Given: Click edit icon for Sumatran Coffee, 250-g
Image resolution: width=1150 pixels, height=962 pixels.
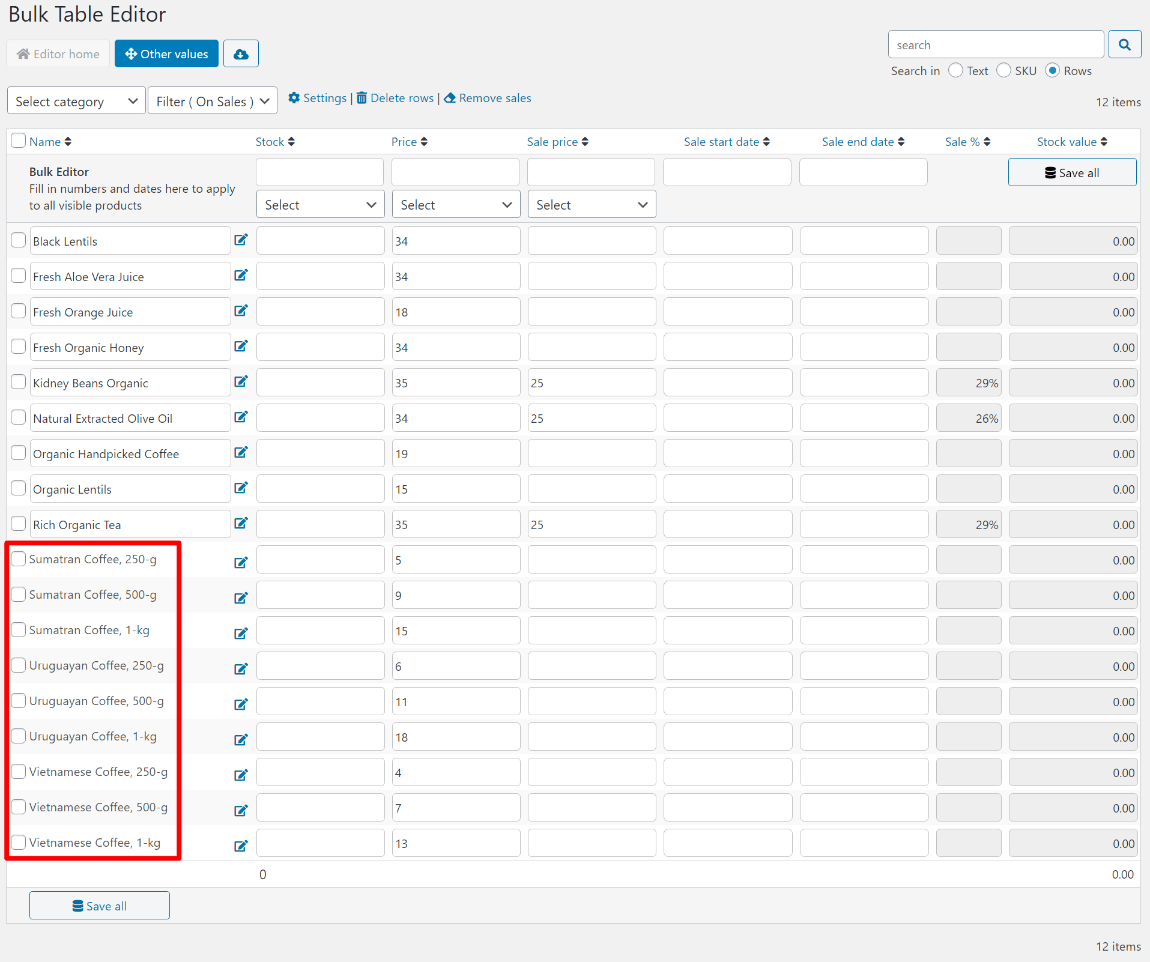Looking at the screenshot, I should coord(241,563).
